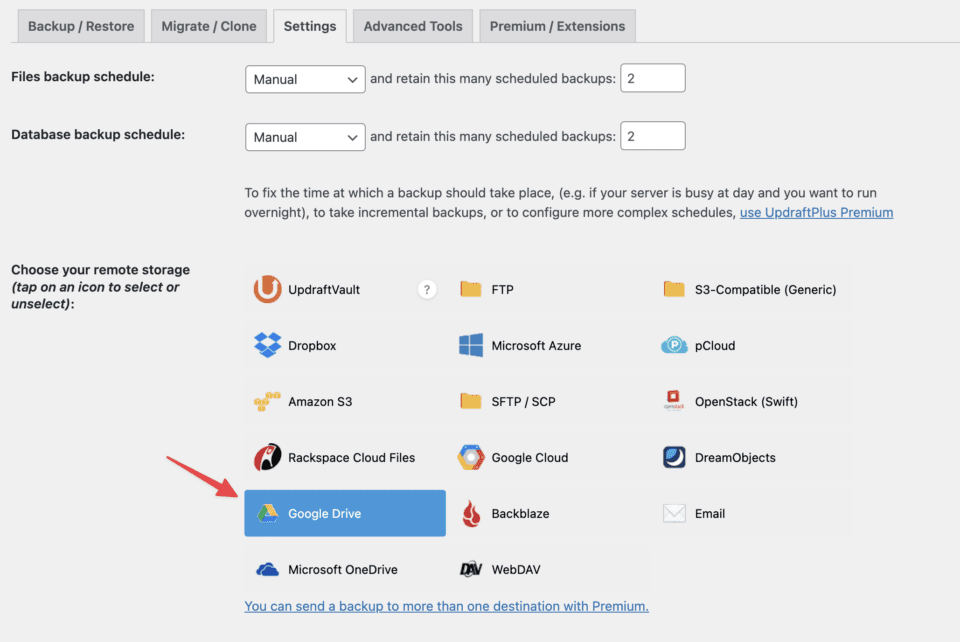960x642 pixels.
Task: Choose the Google Cloud hexagon icon
Action: [471, 457]
